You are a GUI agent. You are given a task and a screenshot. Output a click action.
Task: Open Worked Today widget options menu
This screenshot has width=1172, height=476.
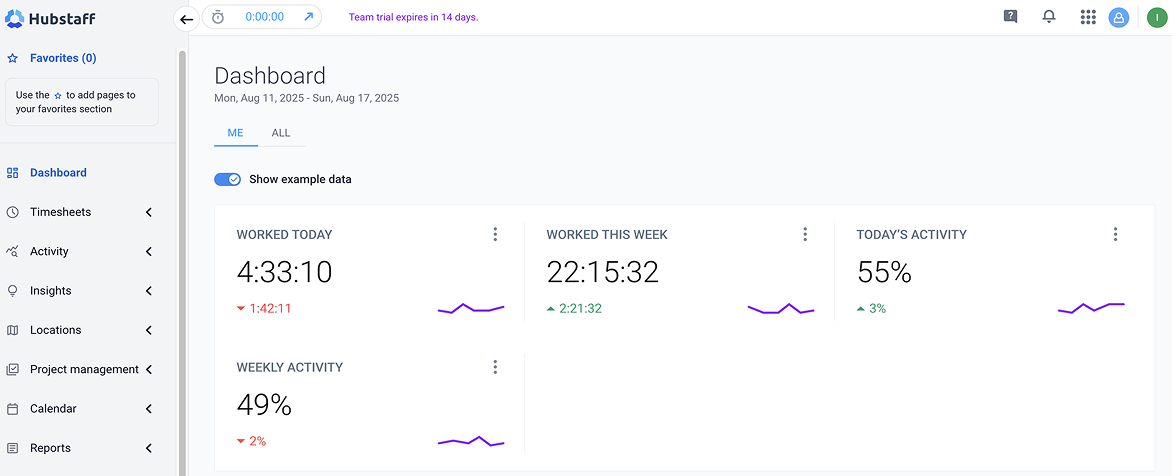pyautogui.click(x=495, y=234)
